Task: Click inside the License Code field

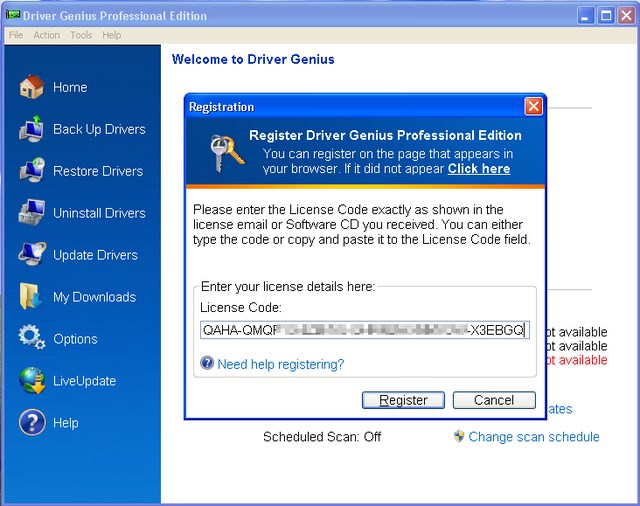Action: (x=365, y=330)
